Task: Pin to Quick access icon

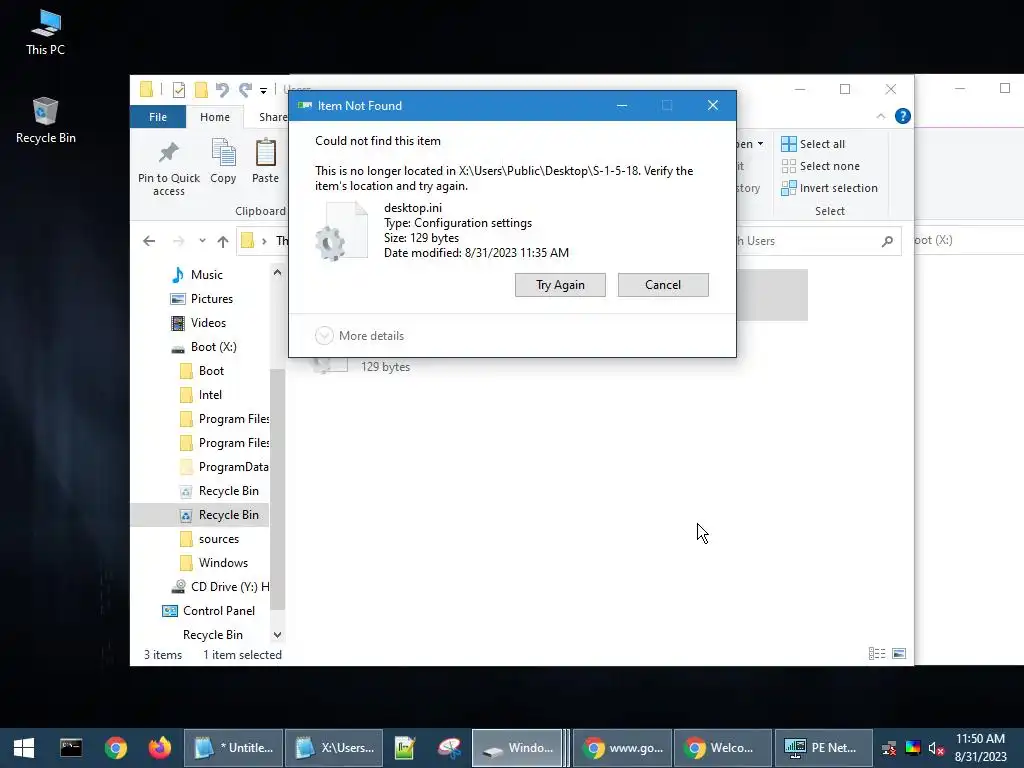Action: pyautogui.click(x=168, y=167)
